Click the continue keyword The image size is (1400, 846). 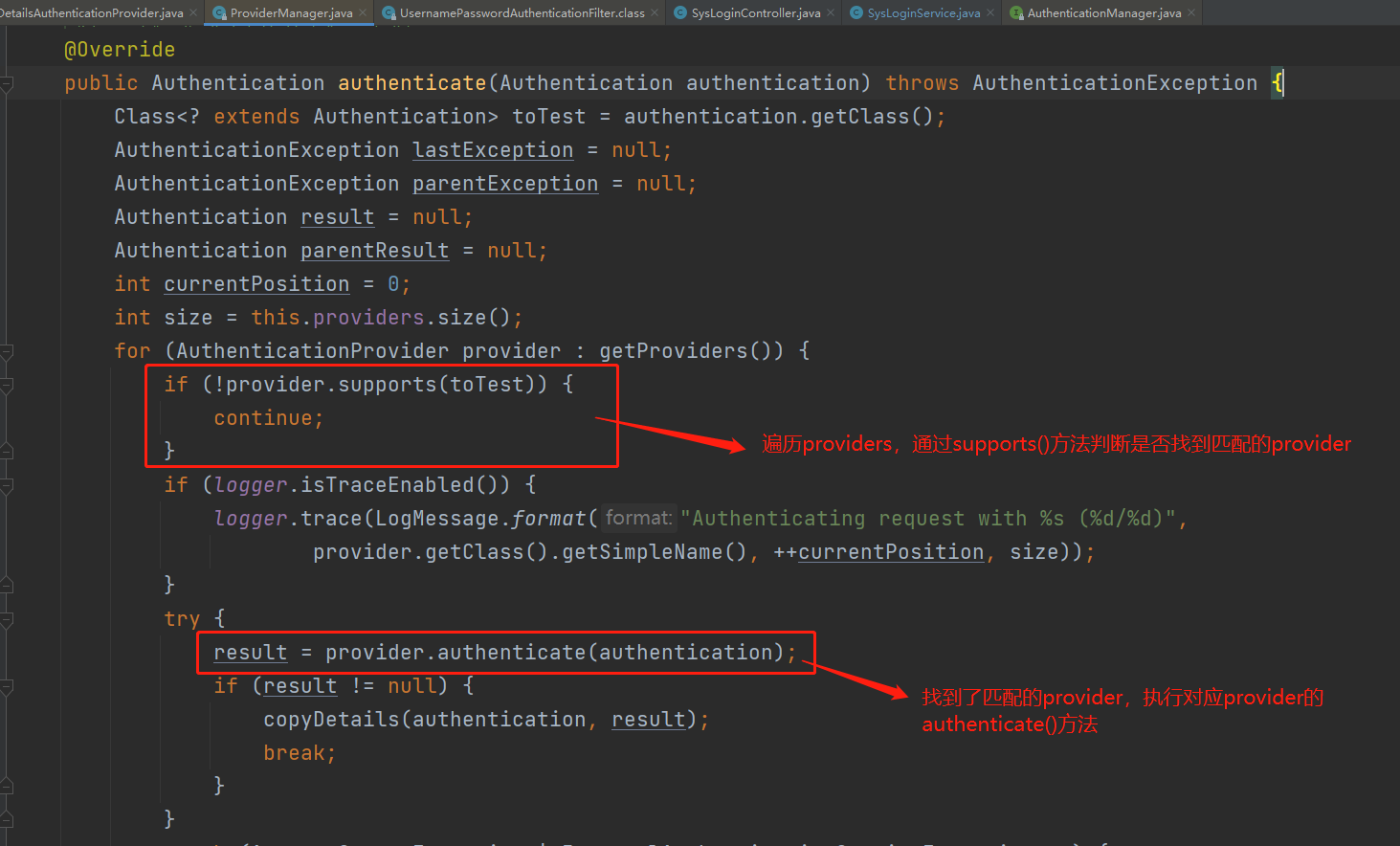(x=263, y=418)
